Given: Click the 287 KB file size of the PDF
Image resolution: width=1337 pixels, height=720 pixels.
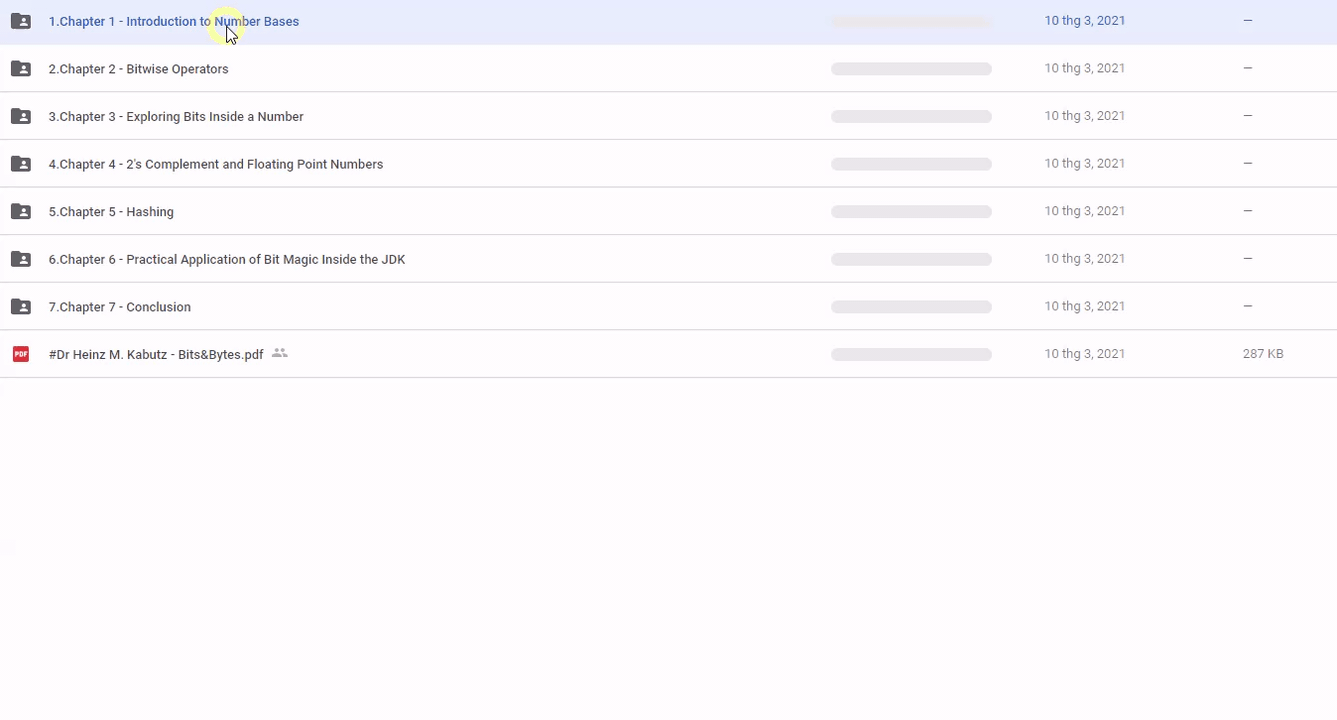Looking at the screenshot, I should [1262, 354].
